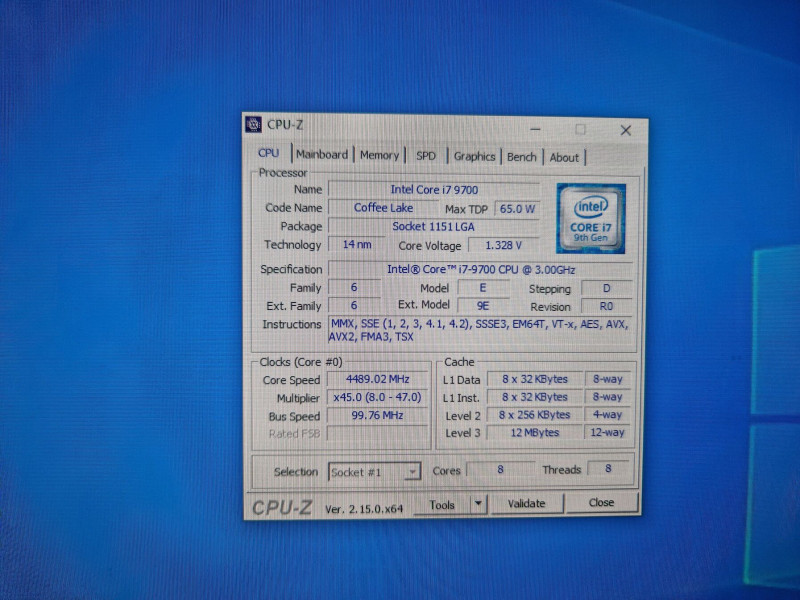Click the 14 nm technology value
This screenshot has height=600, width=800.
tap(357, 244)
